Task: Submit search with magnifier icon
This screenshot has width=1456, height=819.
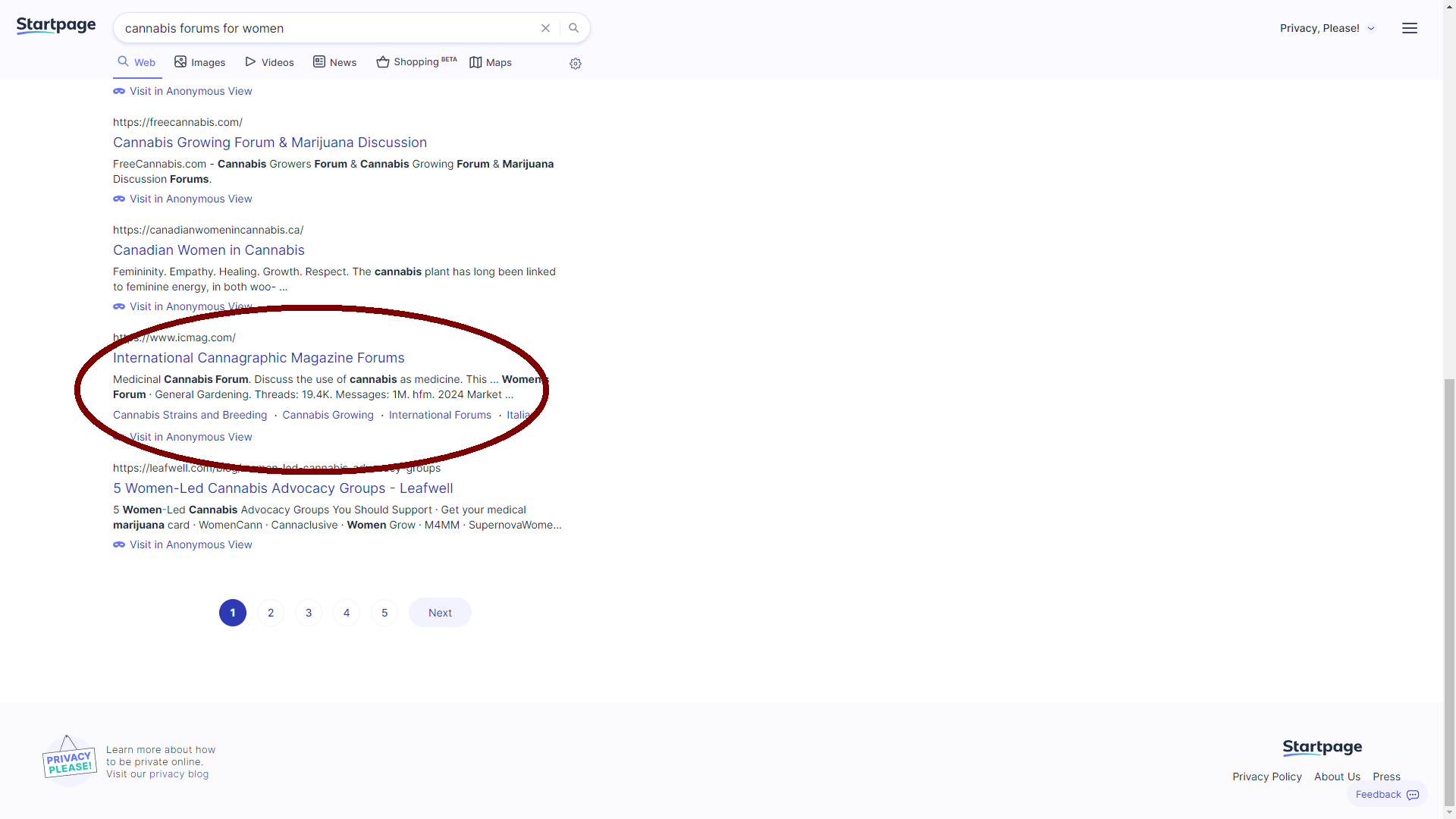Action: pos(574,28)
